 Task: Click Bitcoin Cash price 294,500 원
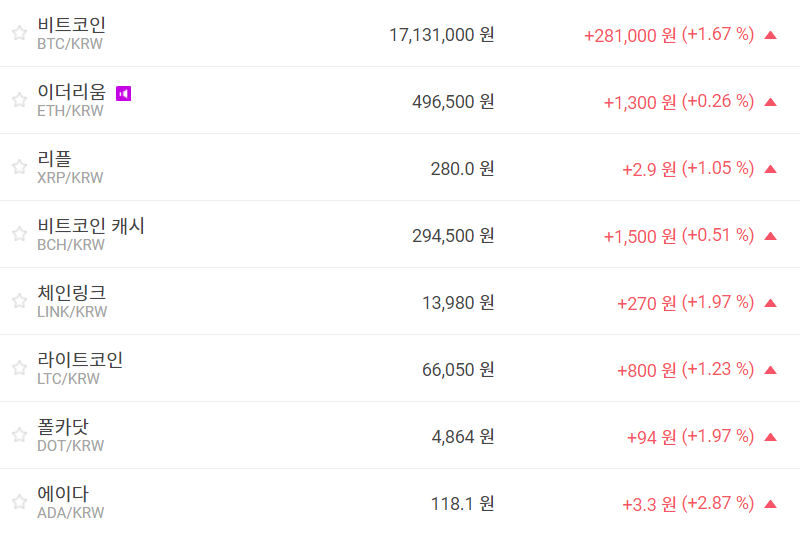coord(453,236)
